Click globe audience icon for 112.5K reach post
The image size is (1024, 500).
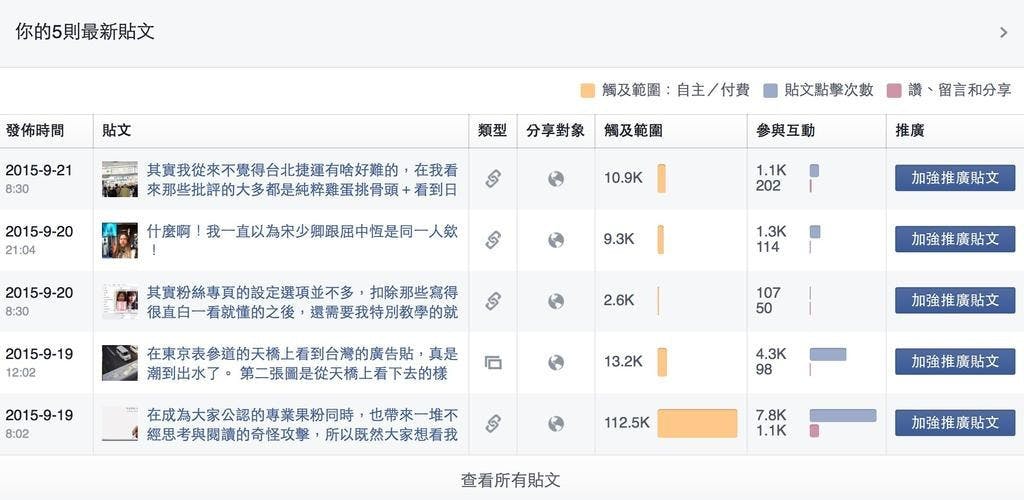(x=556, y=423)
